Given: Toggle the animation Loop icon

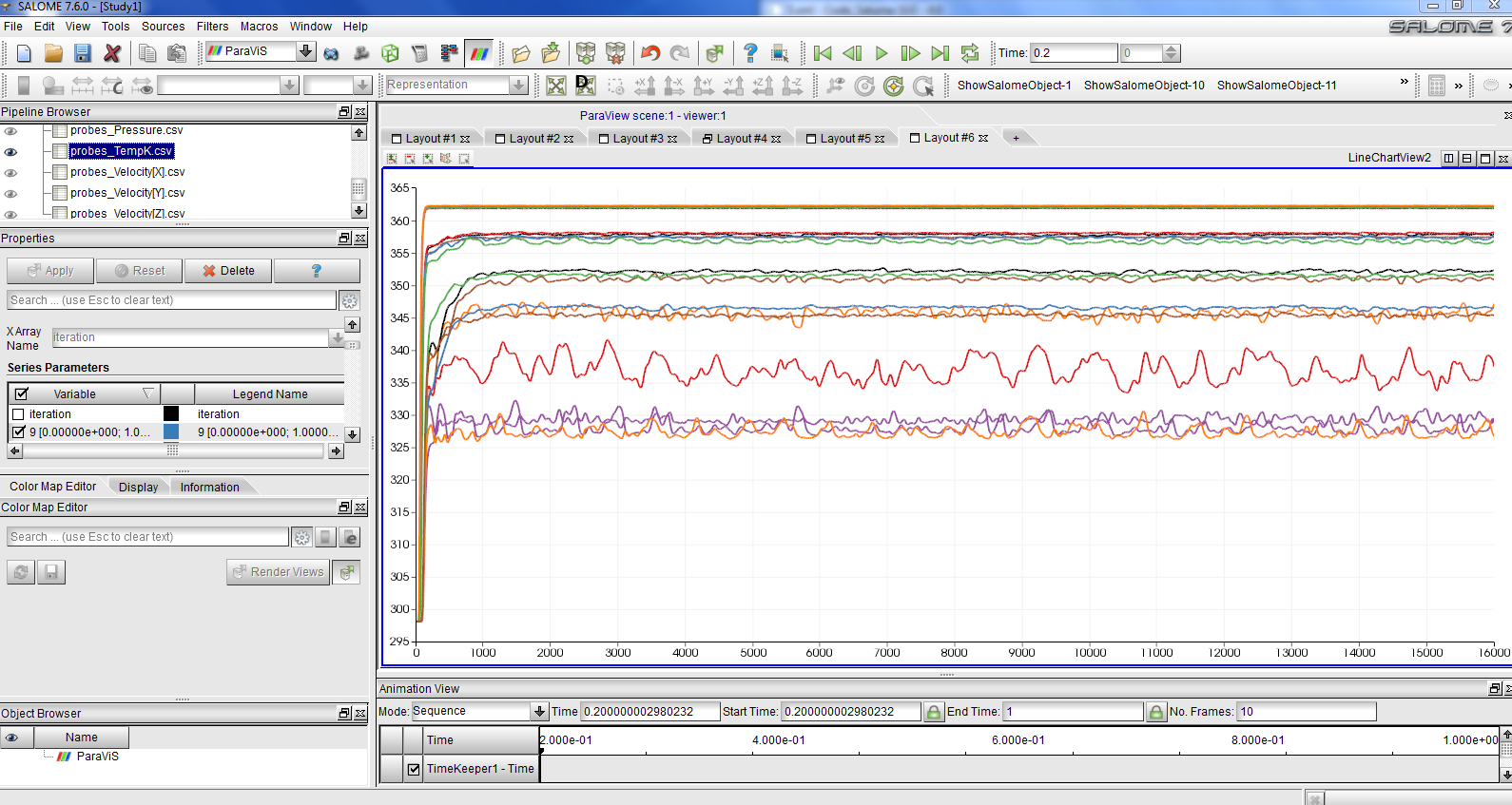Looking at the screenshot, I should coord(970,53).
